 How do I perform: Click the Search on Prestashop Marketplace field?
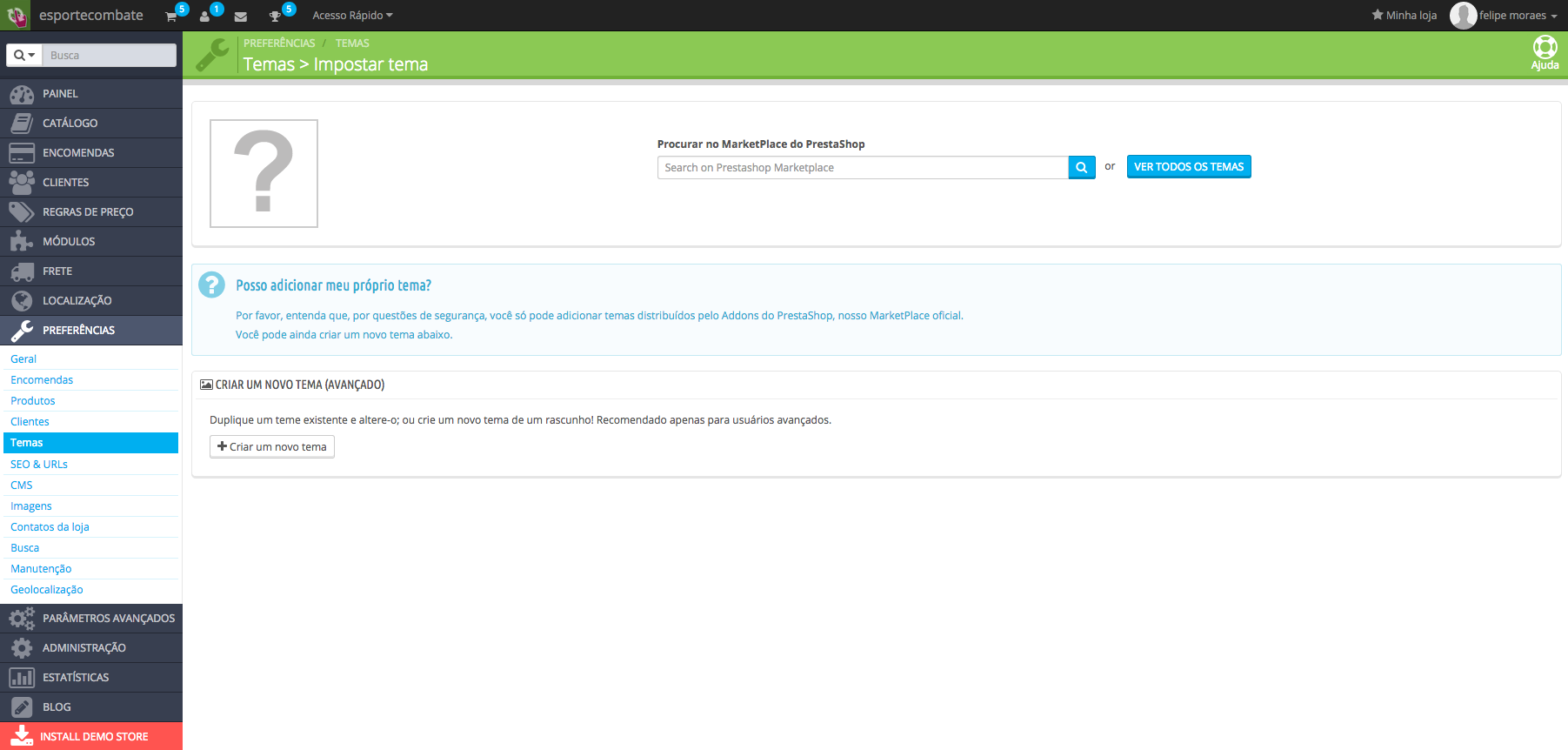(x=863, y=167)
